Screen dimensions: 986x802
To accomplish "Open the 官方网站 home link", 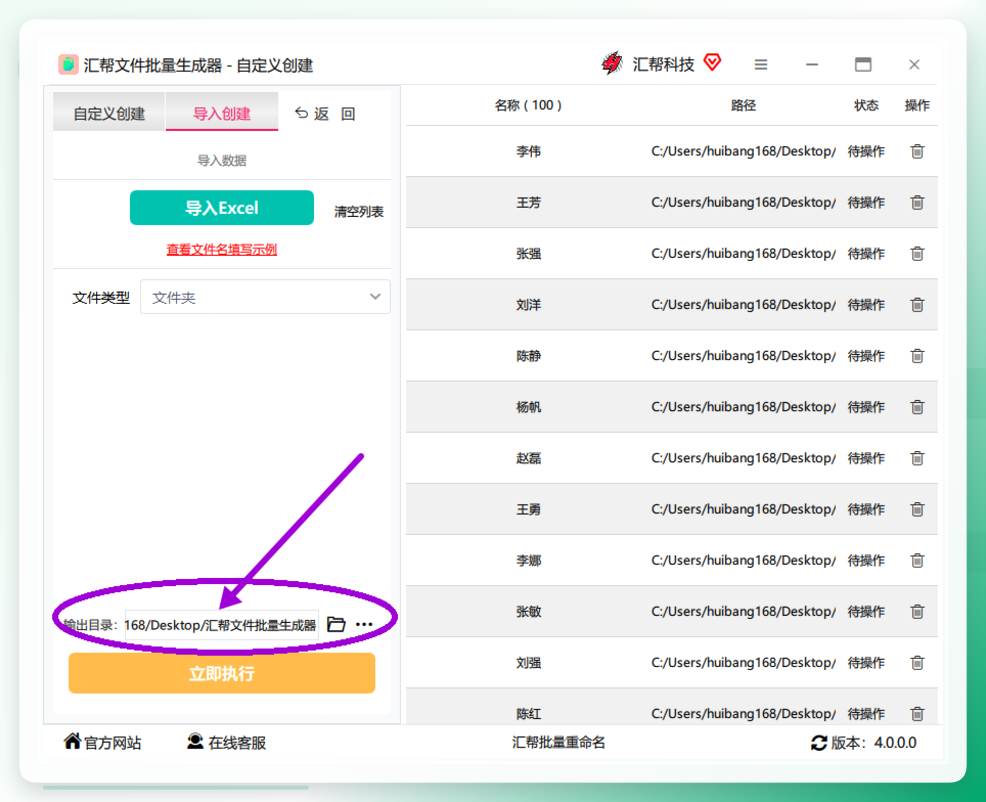I will coord(102,742).
